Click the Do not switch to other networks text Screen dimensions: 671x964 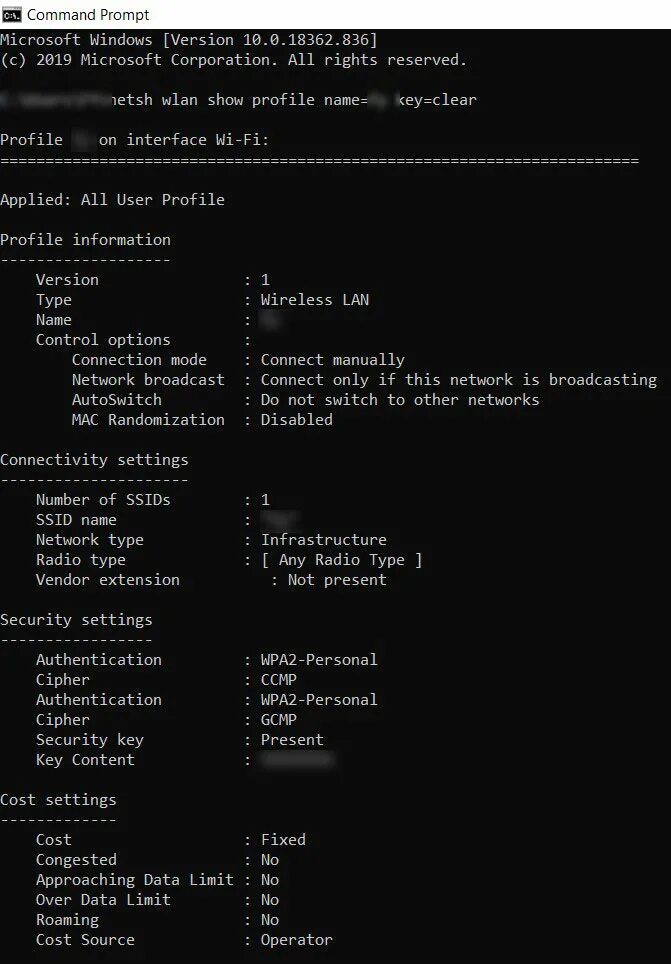pos(400,400)
